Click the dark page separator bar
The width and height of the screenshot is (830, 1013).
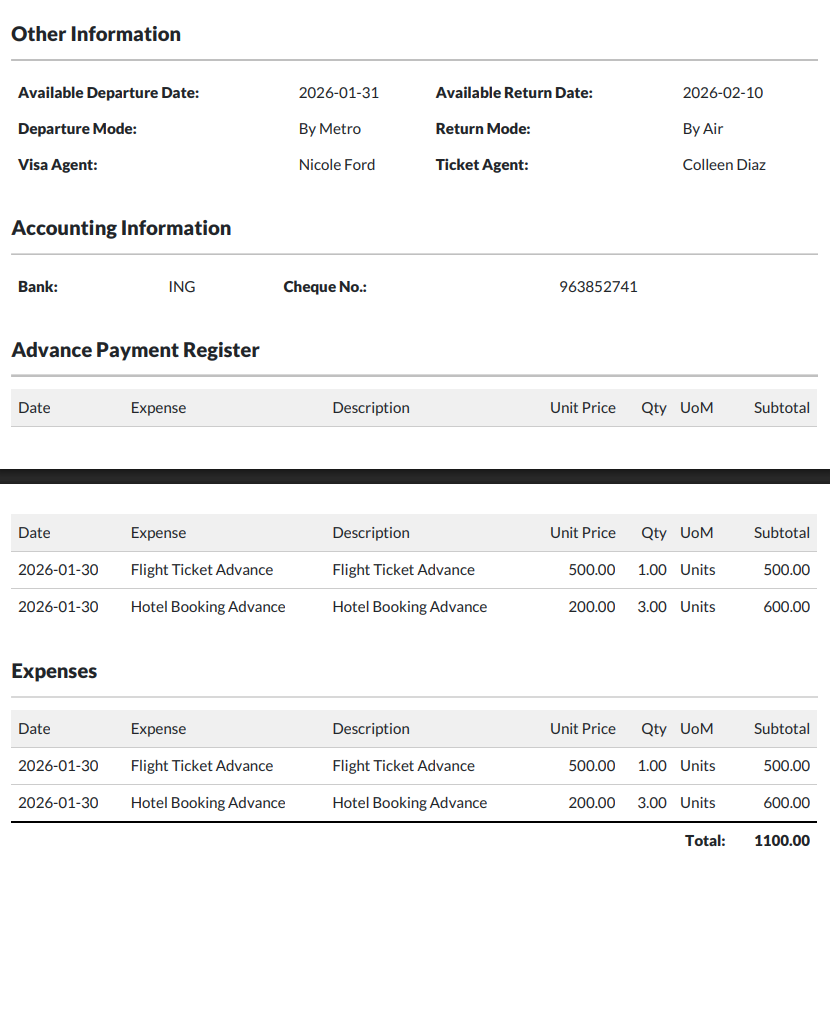[x=415, y=476]
